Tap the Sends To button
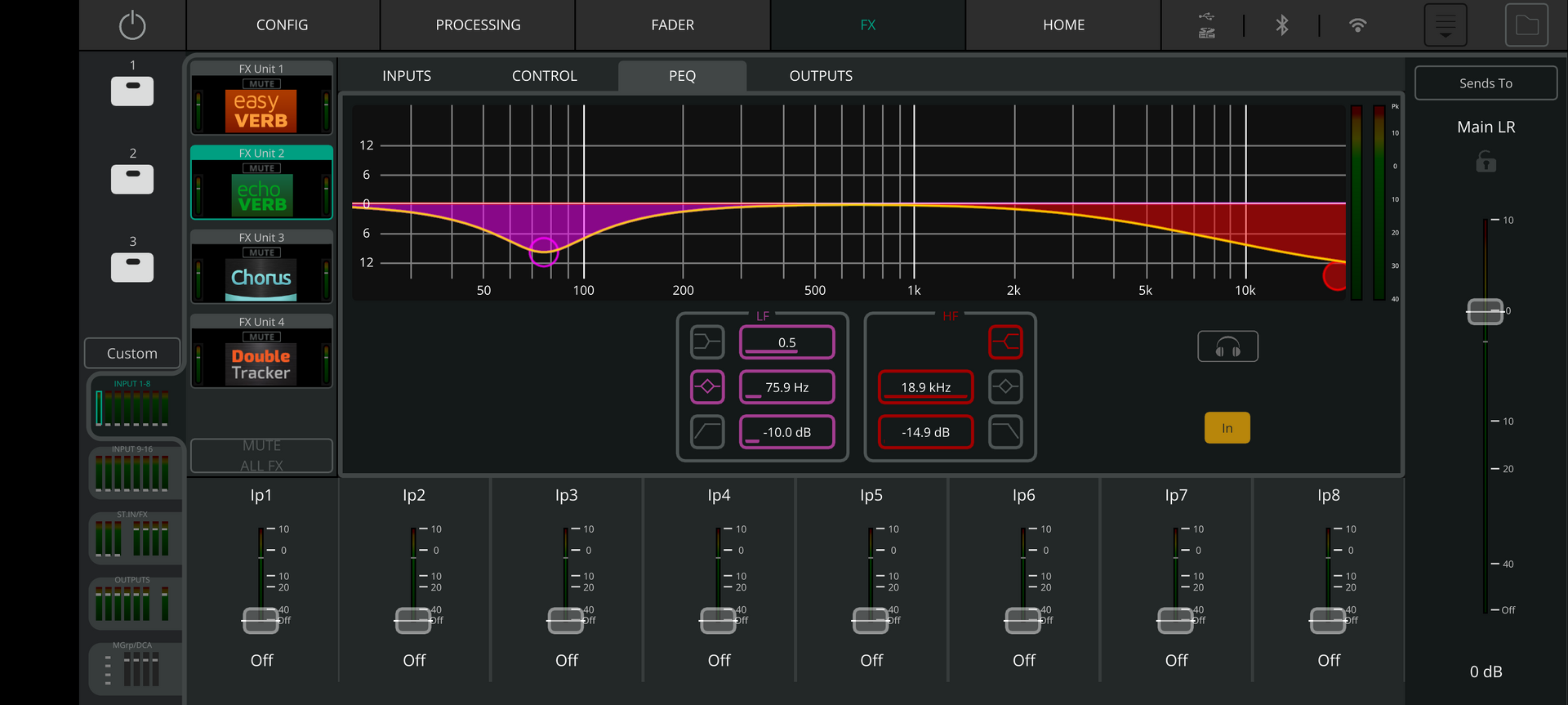The height and width of the screenshot is (705, 1568). (1486, 83)
